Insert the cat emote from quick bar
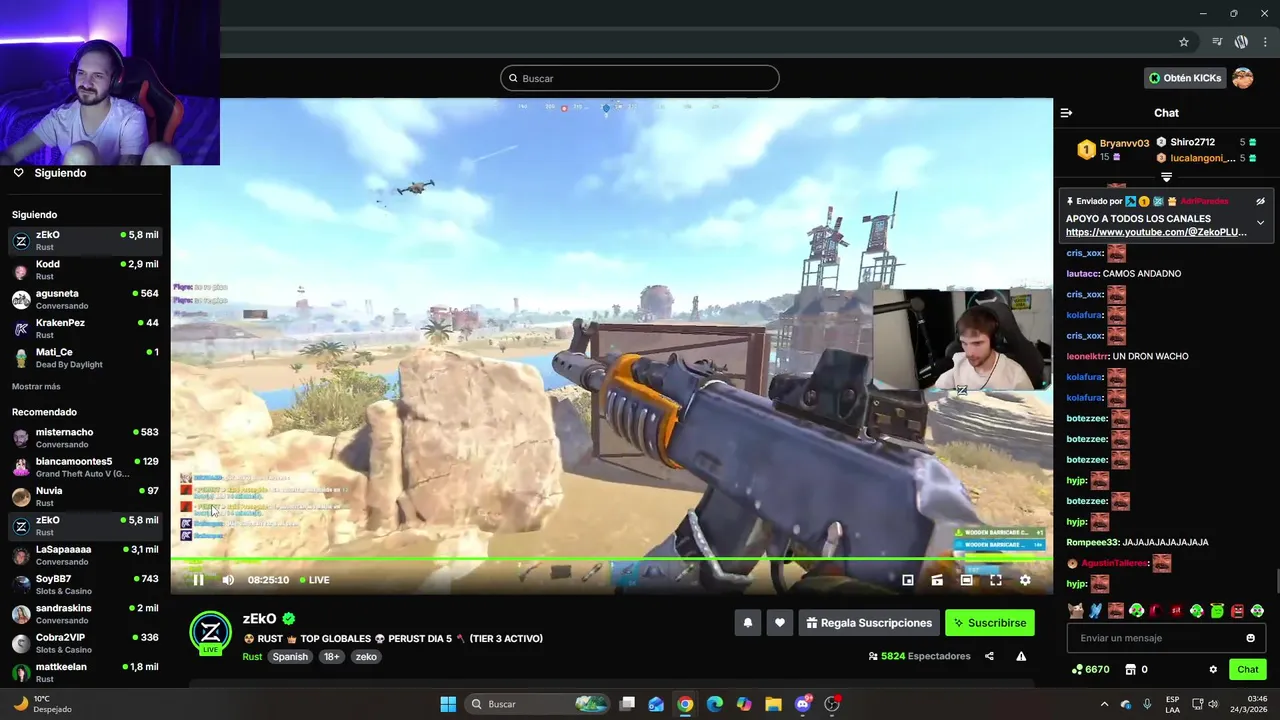 (1075, 610)
